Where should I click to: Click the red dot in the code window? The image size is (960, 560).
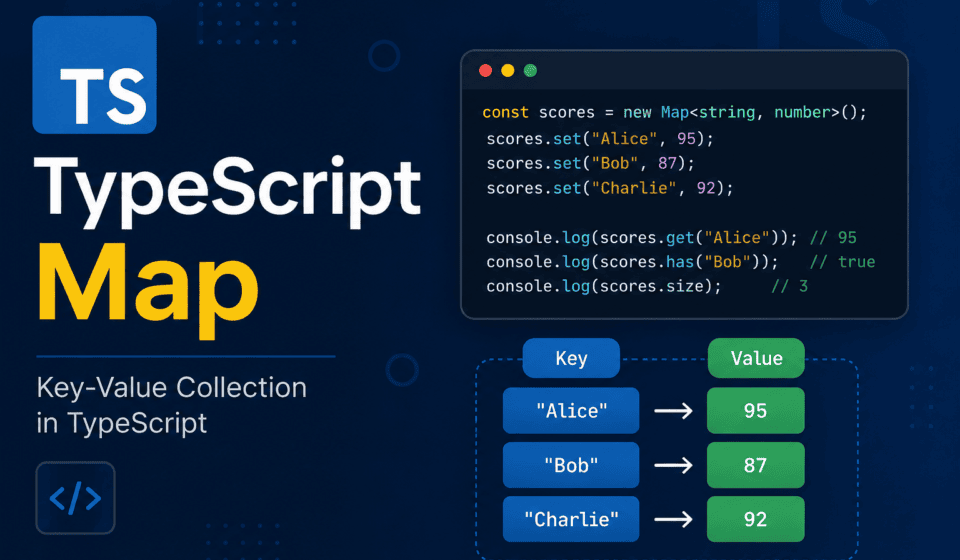[486, 70]
